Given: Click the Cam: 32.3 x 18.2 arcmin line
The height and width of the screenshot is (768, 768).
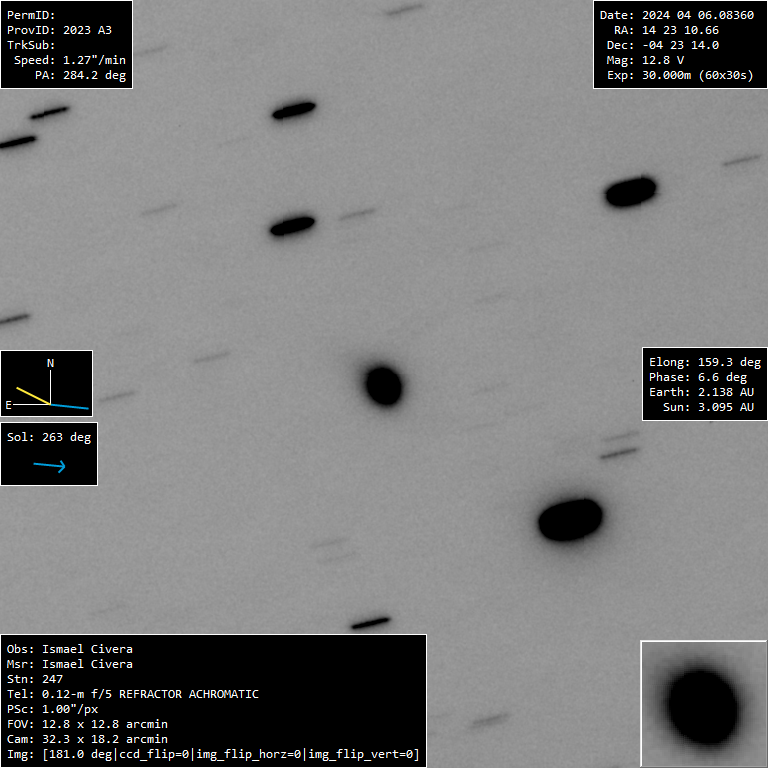Looking at the screenshot, I should [x=87, y=739].
